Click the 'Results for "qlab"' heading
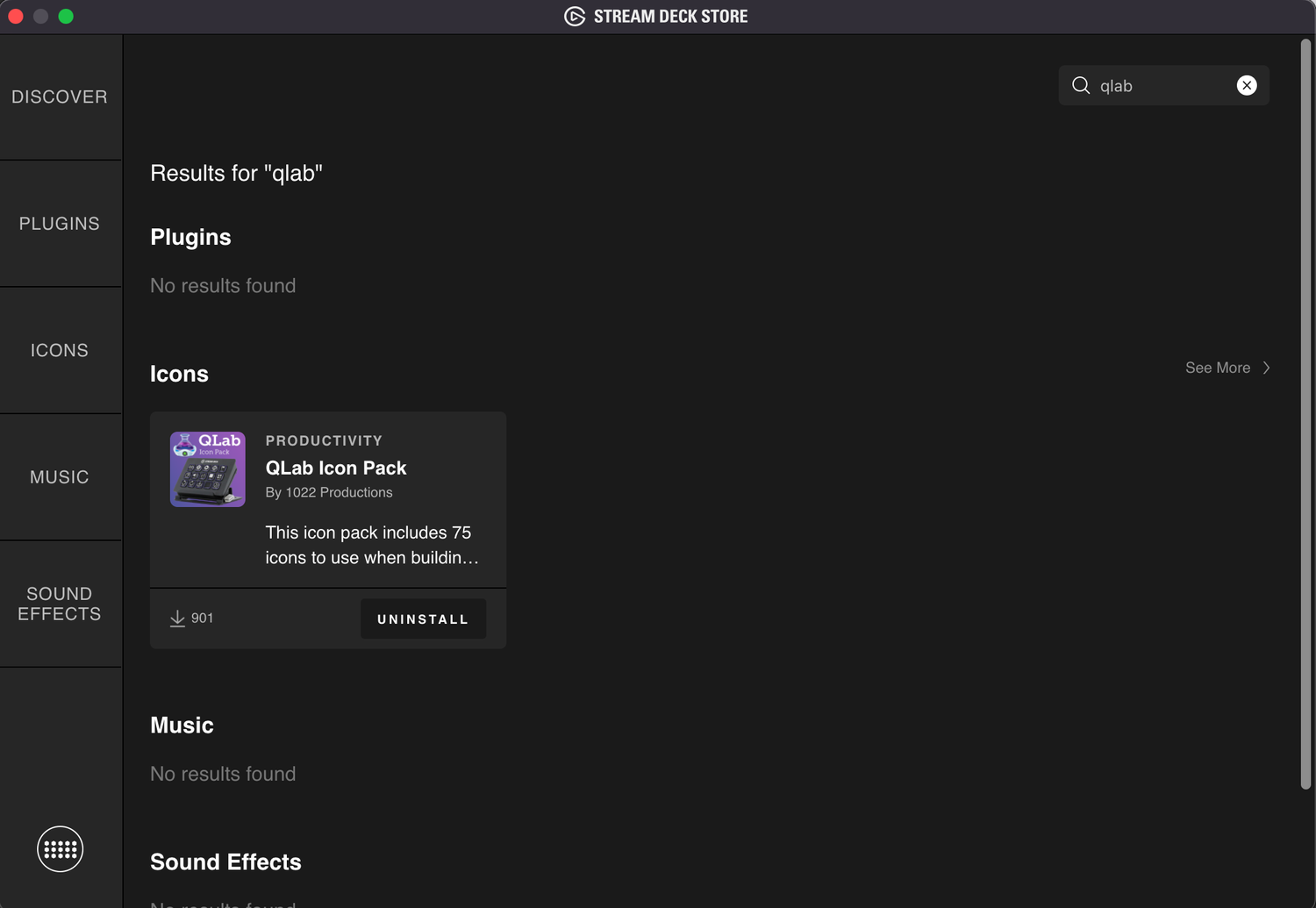 click(x=236, y=173)
